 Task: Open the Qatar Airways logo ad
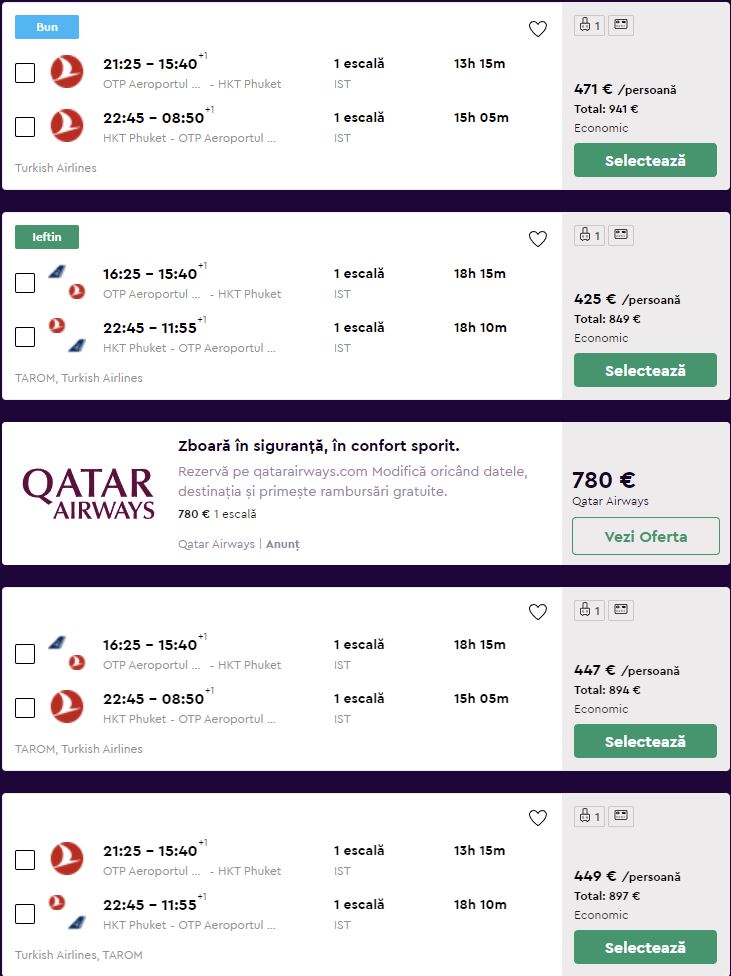point(88,494)
